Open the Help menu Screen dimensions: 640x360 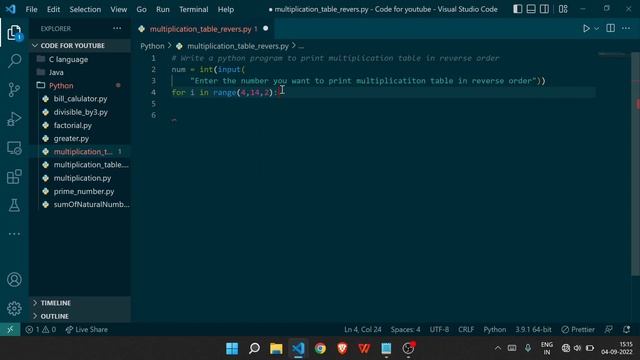pos(225,9)
